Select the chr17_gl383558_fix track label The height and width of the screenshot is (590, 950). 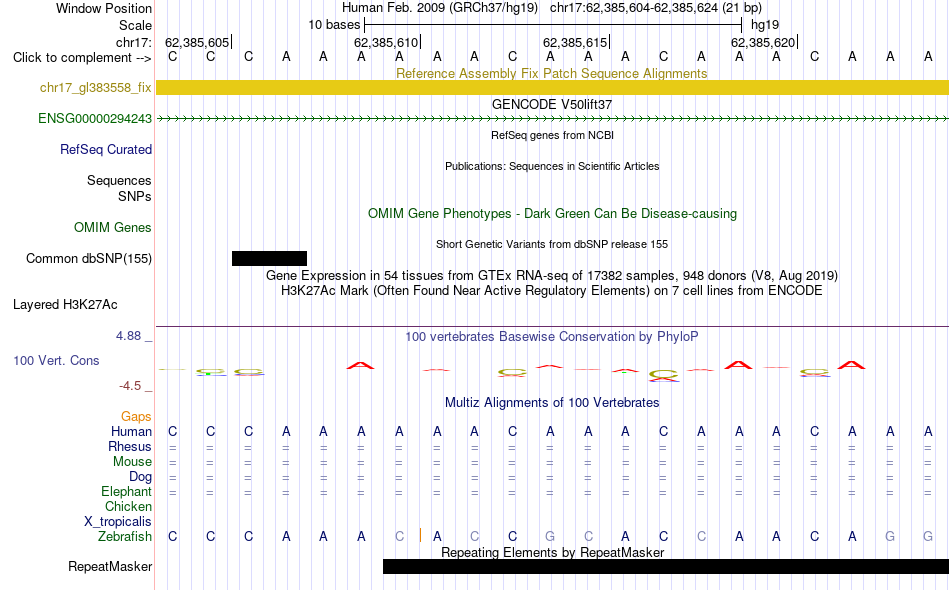96,88
